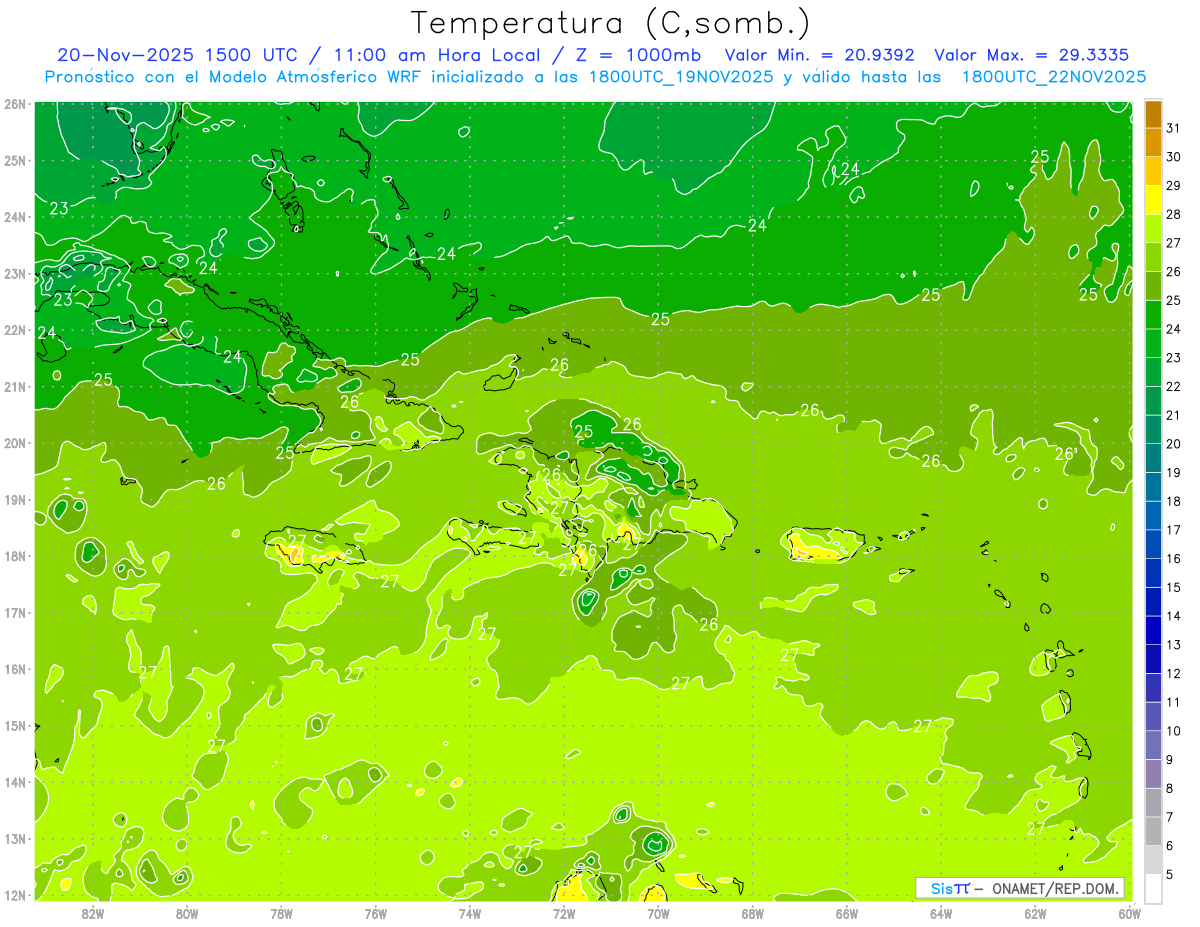
Task: Click the "17N" latitude axis label
Action: point(15,612)
